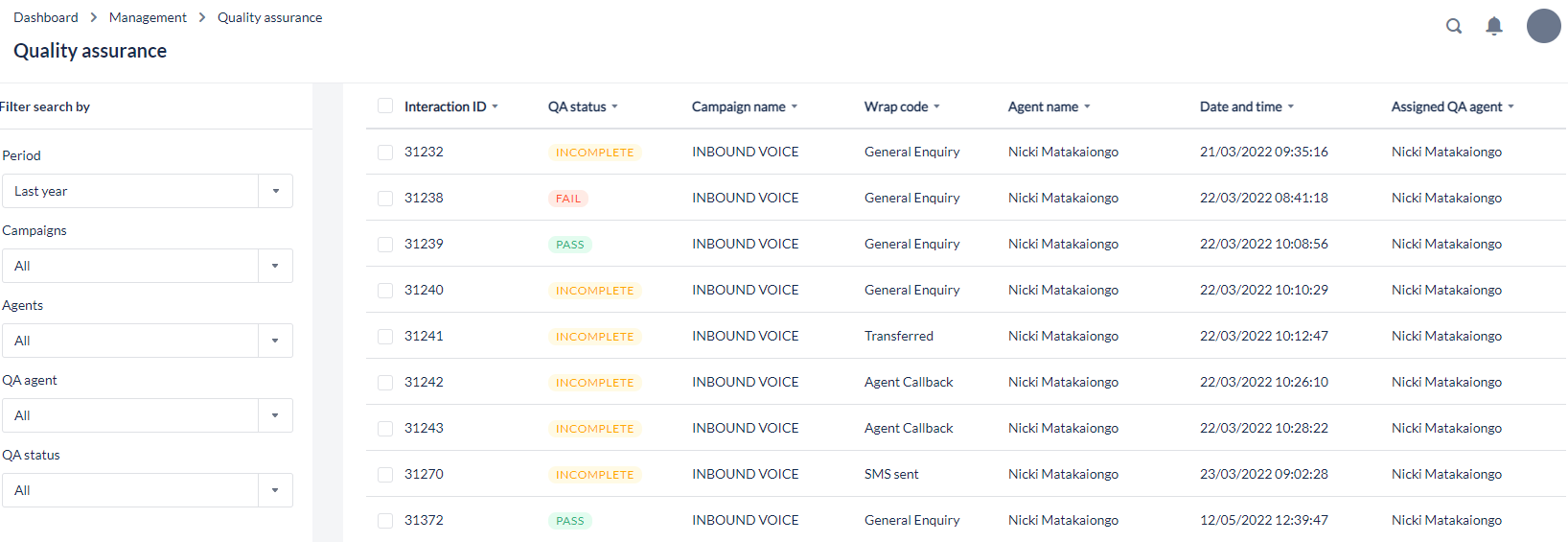The image size is (1568, 542).
Task: Expand the Period dropdown showing Last year
Action: (275, 191)
